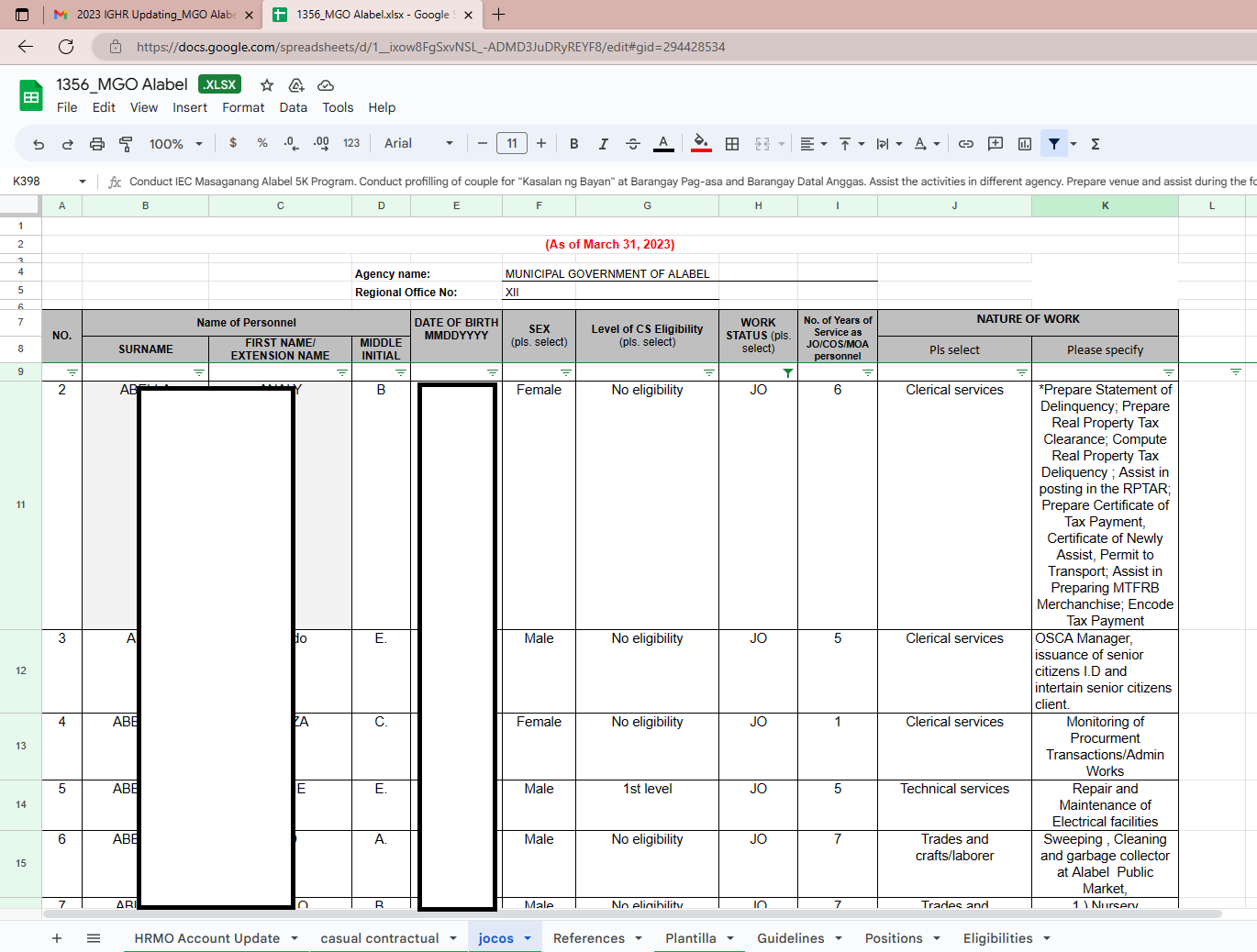Insert a chart using the chart icon
Viewport: 1257px width, 952px height.
click(x=1025, y=144)
